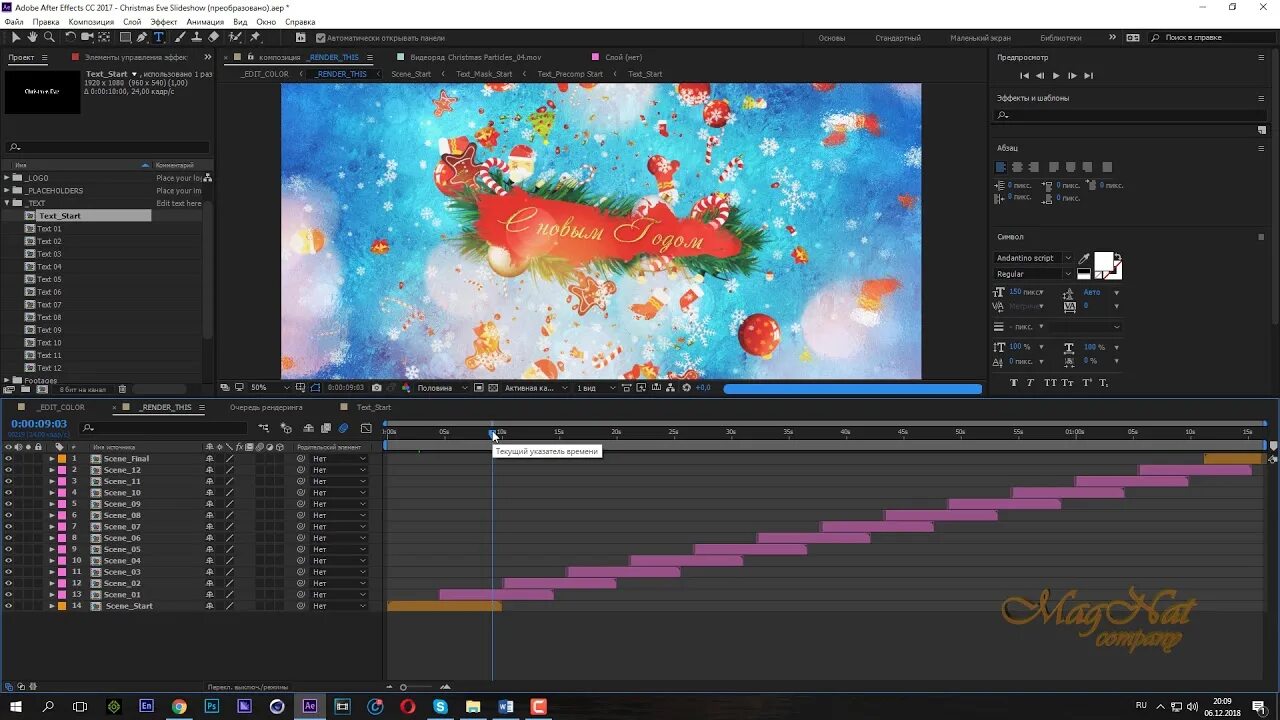Hide the Scene_Final layer eye toggle
Viewport: 1280px width, 720px height.
coord(9,459)
